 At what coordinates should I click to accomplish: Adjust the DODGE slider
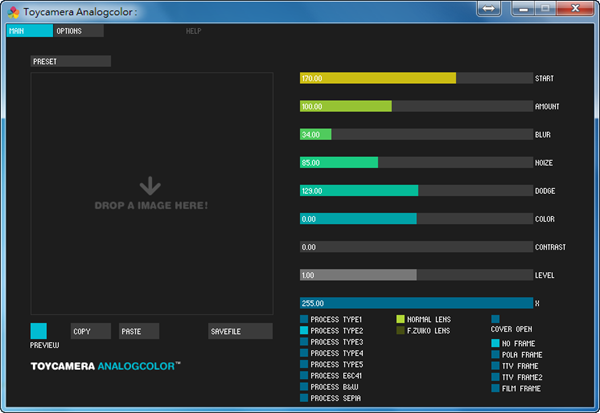coord(416,191)
